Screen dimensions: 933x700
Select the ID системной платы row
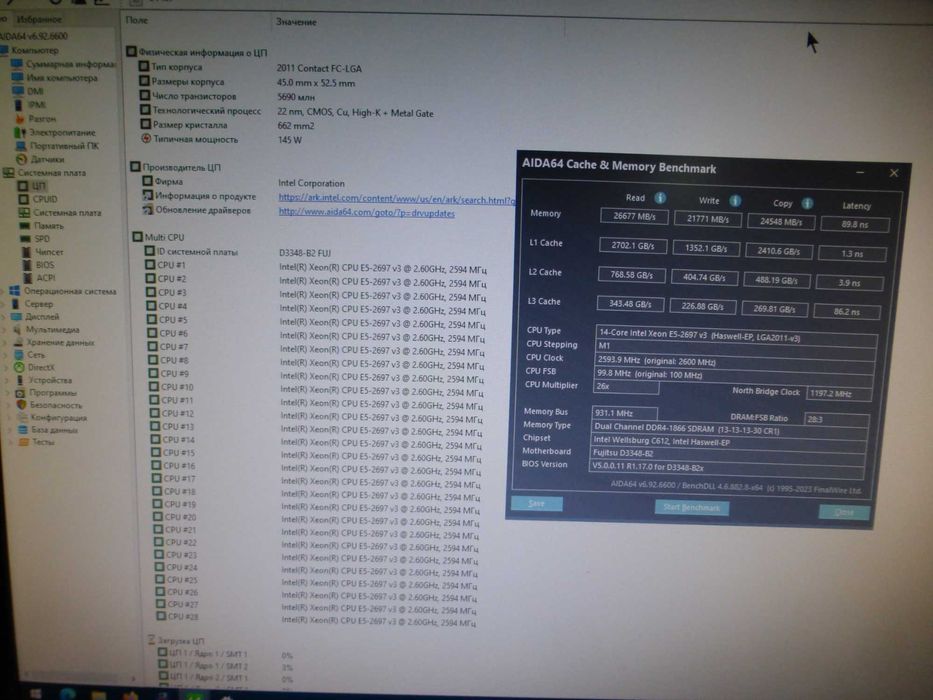238,252
